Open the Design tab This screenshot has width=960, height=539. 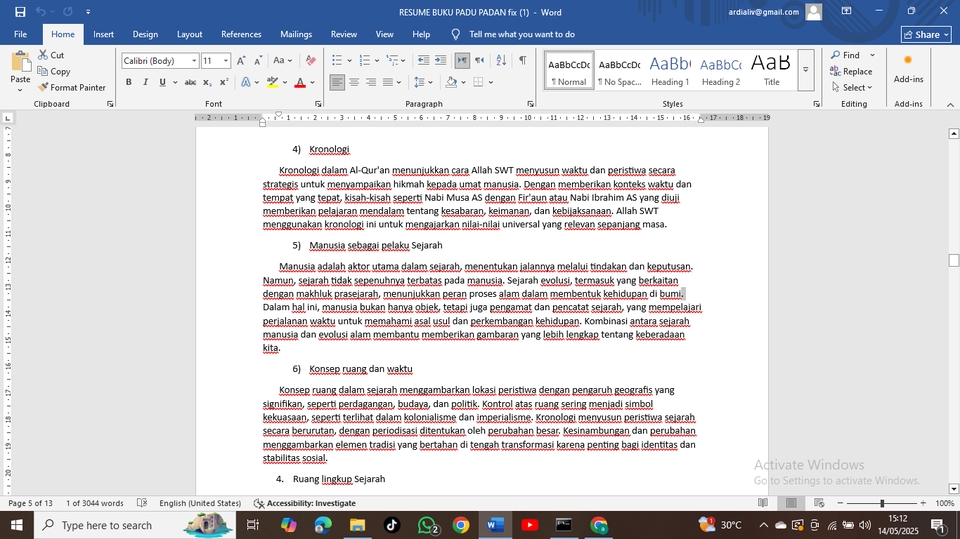point(145,34)
